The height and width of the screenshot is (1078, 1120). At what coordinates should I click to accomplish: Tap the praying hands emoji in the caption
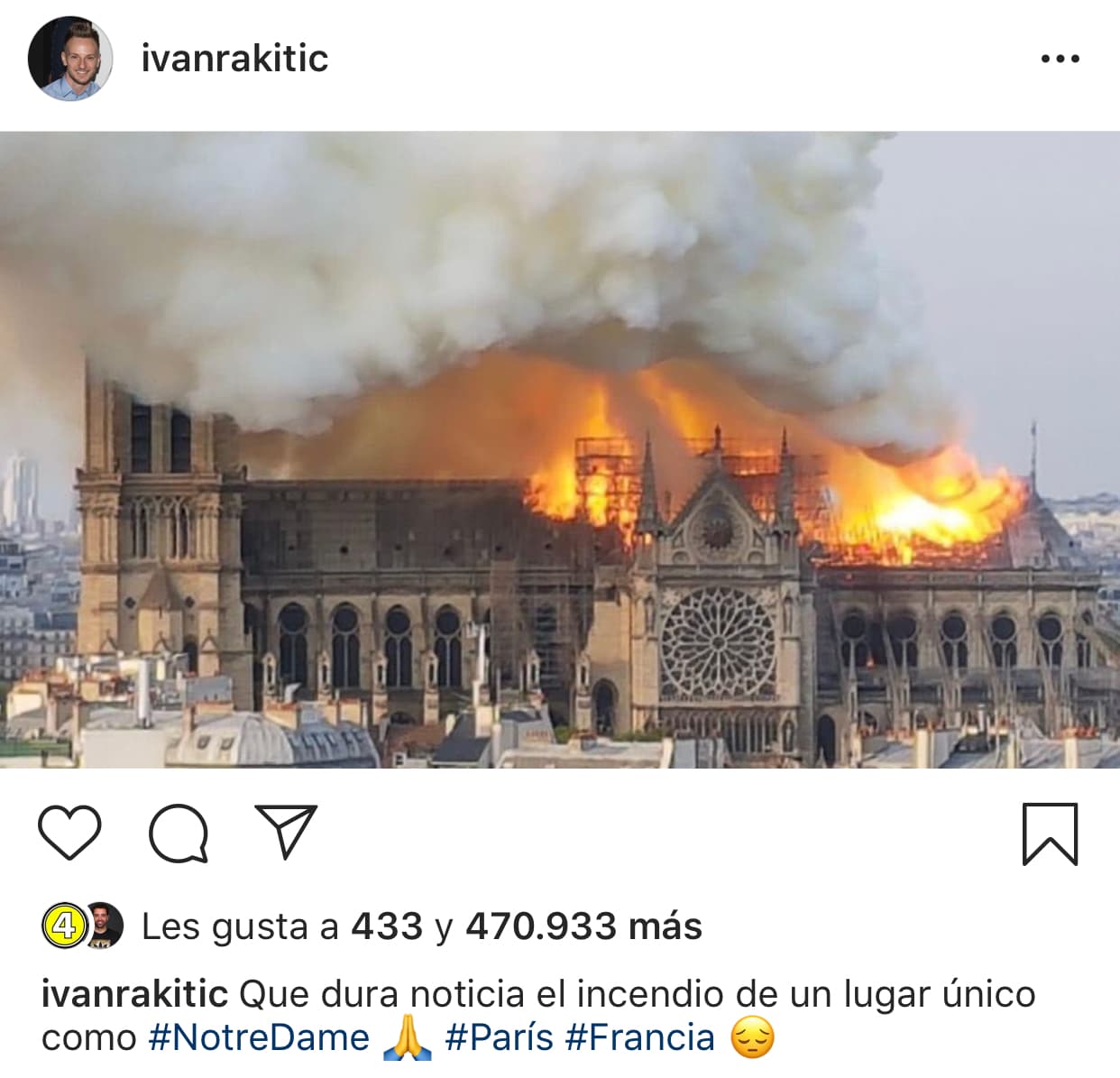tap(407, 1038)
